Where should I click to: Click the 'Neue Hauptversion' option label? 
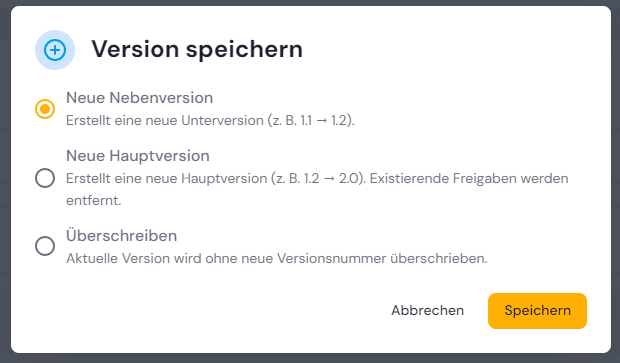click(x=138, y=156)
